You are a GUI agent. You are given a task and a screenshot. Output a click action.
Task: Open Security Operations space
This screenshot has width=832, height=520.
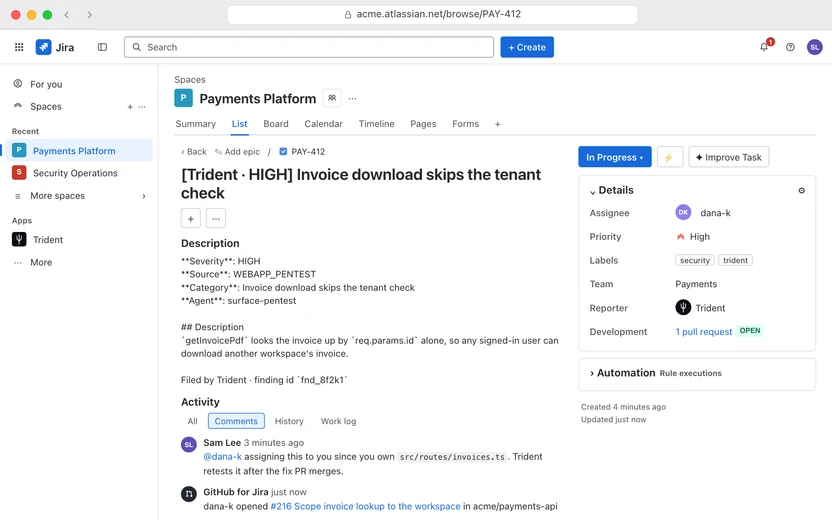pos(79,173)
